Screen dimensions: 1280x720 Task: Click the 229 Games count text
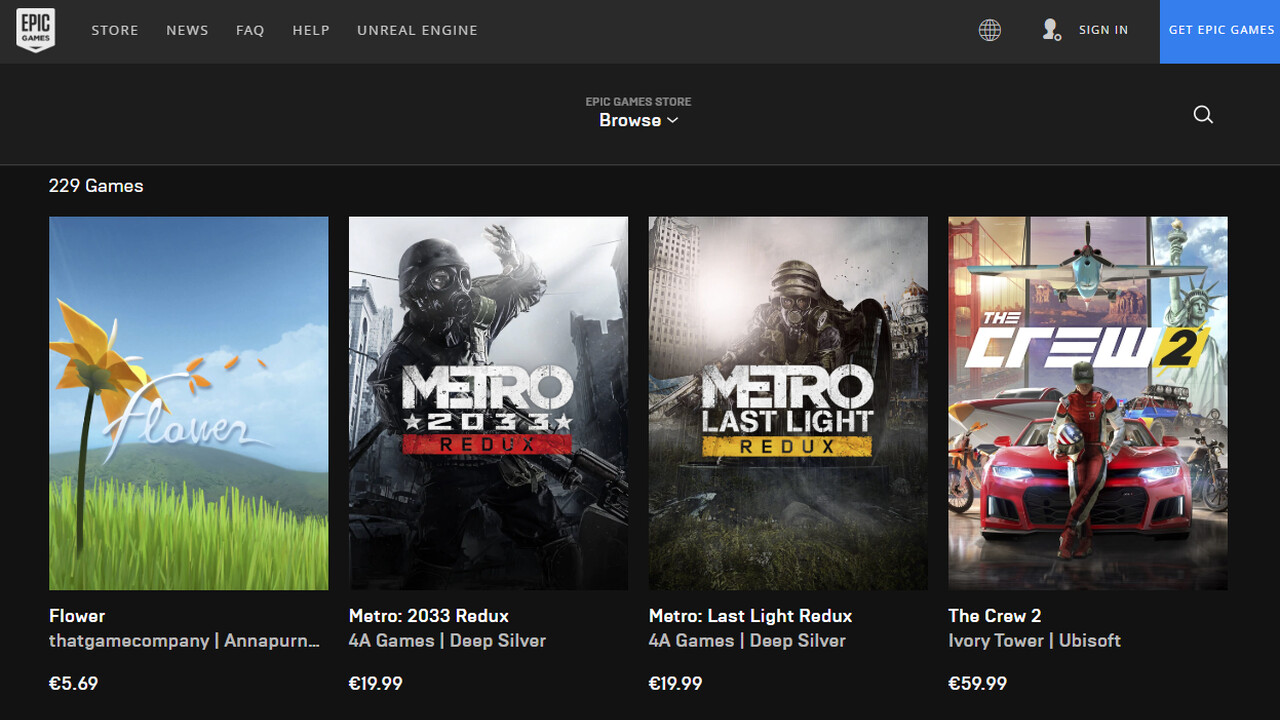click(96, 186)
